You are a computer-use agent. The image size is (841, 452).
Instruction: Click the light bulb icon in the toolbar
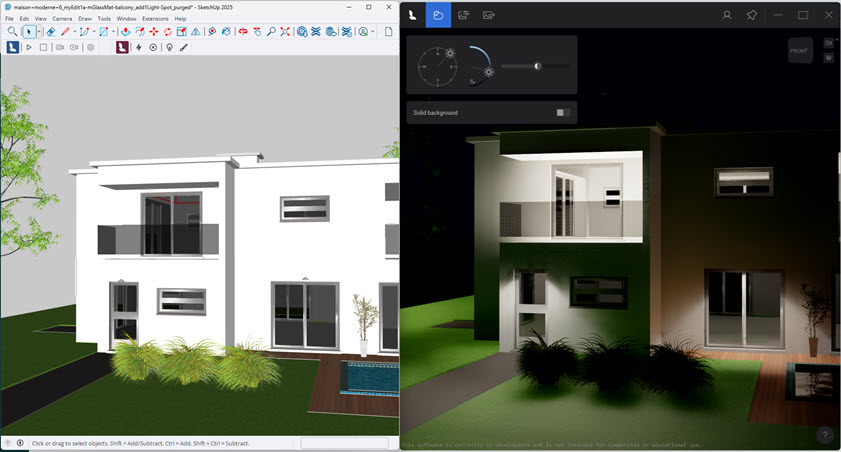click(x=169, y=47)
